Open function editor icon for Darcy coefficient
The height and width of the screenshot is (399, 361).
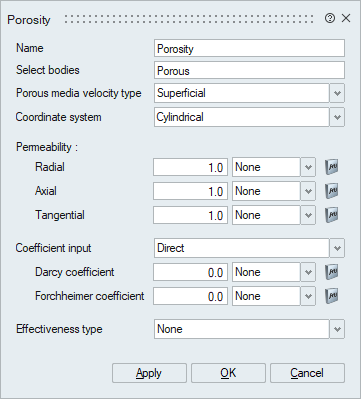pos(332,272)
